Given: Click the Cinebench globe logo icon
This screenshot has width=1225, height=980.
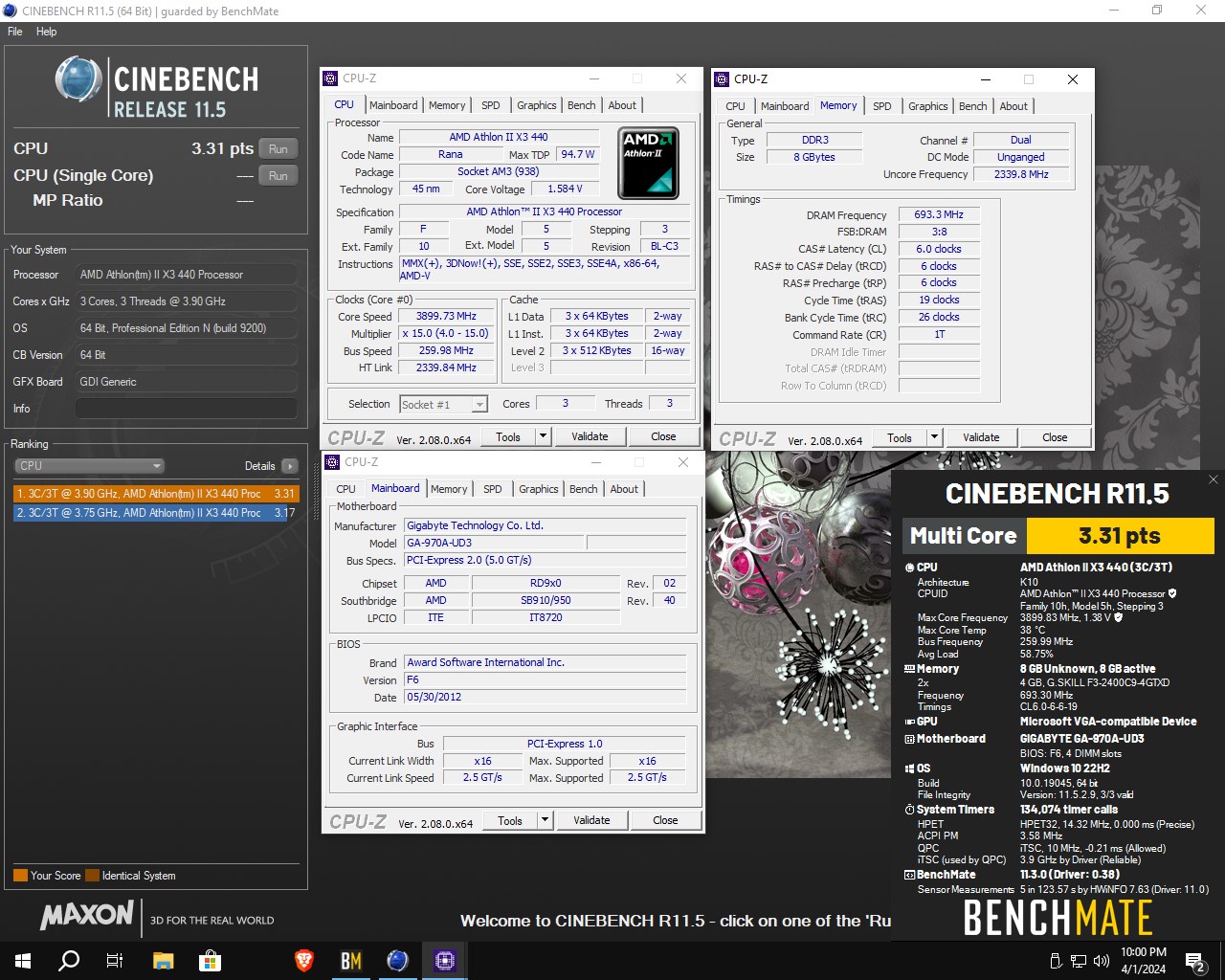Looking at the screenshot, I should point(78,78).
